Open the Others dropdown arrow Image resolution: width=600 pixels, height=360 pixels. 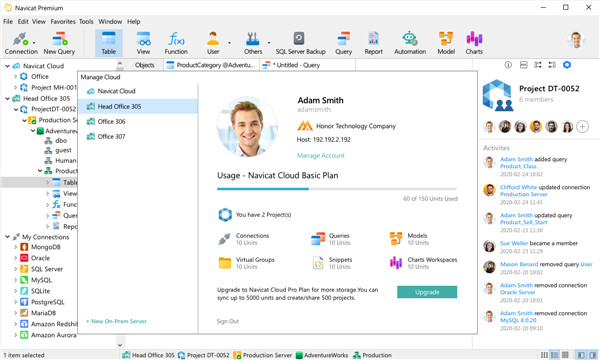[269, 43]
